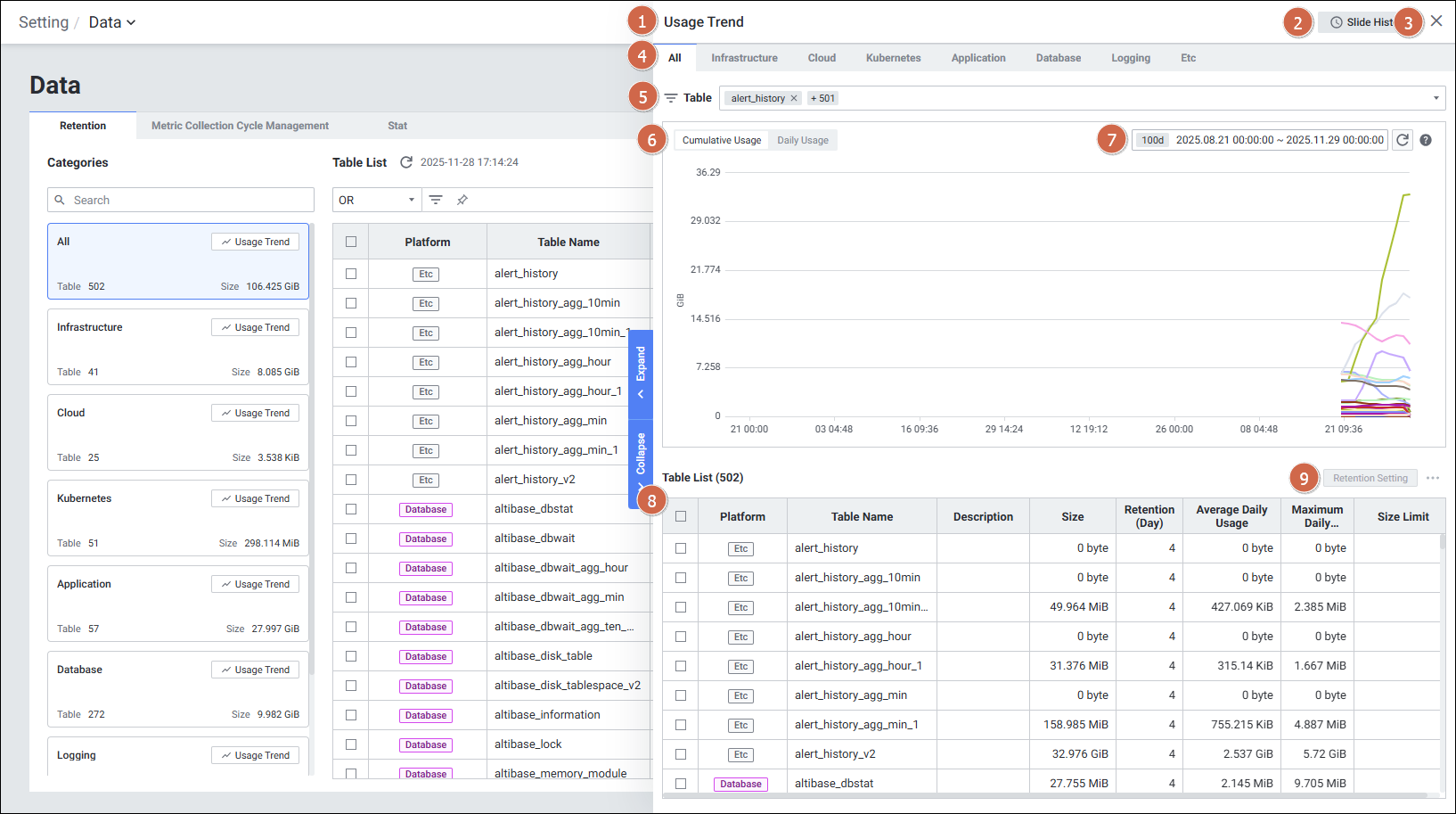Open the OR condition dropdown
Viewport: 1456px width, 814px height.
376,200
